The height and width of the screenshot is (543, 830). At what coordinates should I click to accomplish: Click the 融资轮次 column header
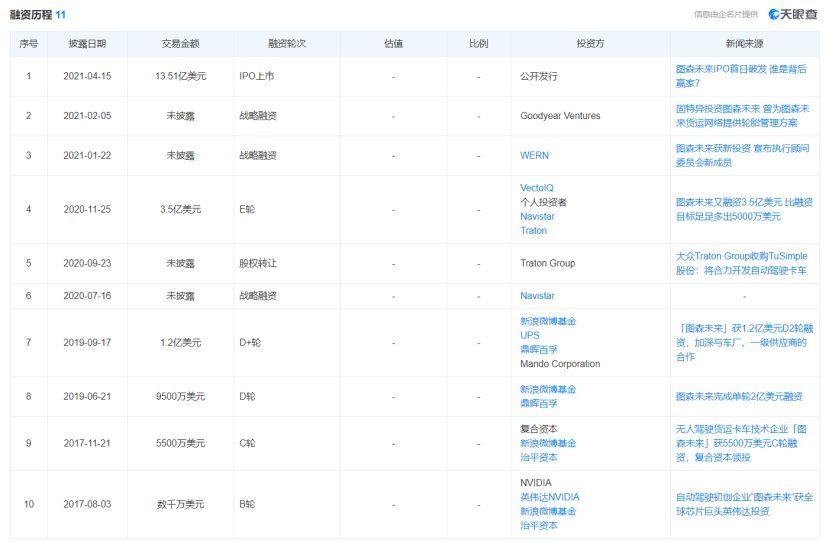click(286, 44)
